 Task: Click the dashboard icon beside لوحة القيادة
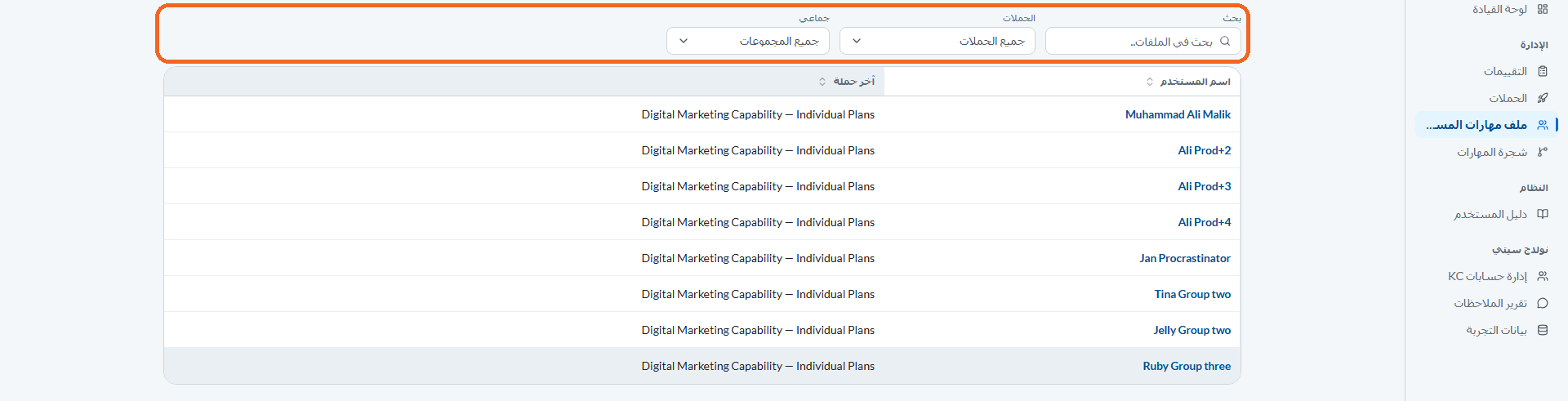(1542, 9)
